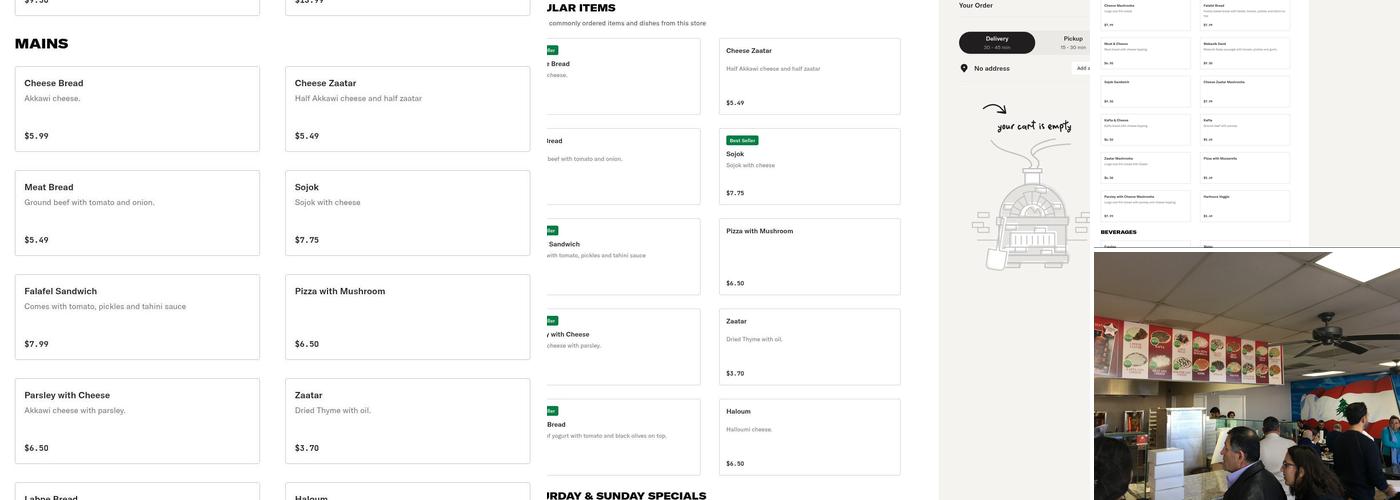Click the Best Seller badge on the Sojok card
This screenshot has width=1400, height=500.
click(743, 141)
